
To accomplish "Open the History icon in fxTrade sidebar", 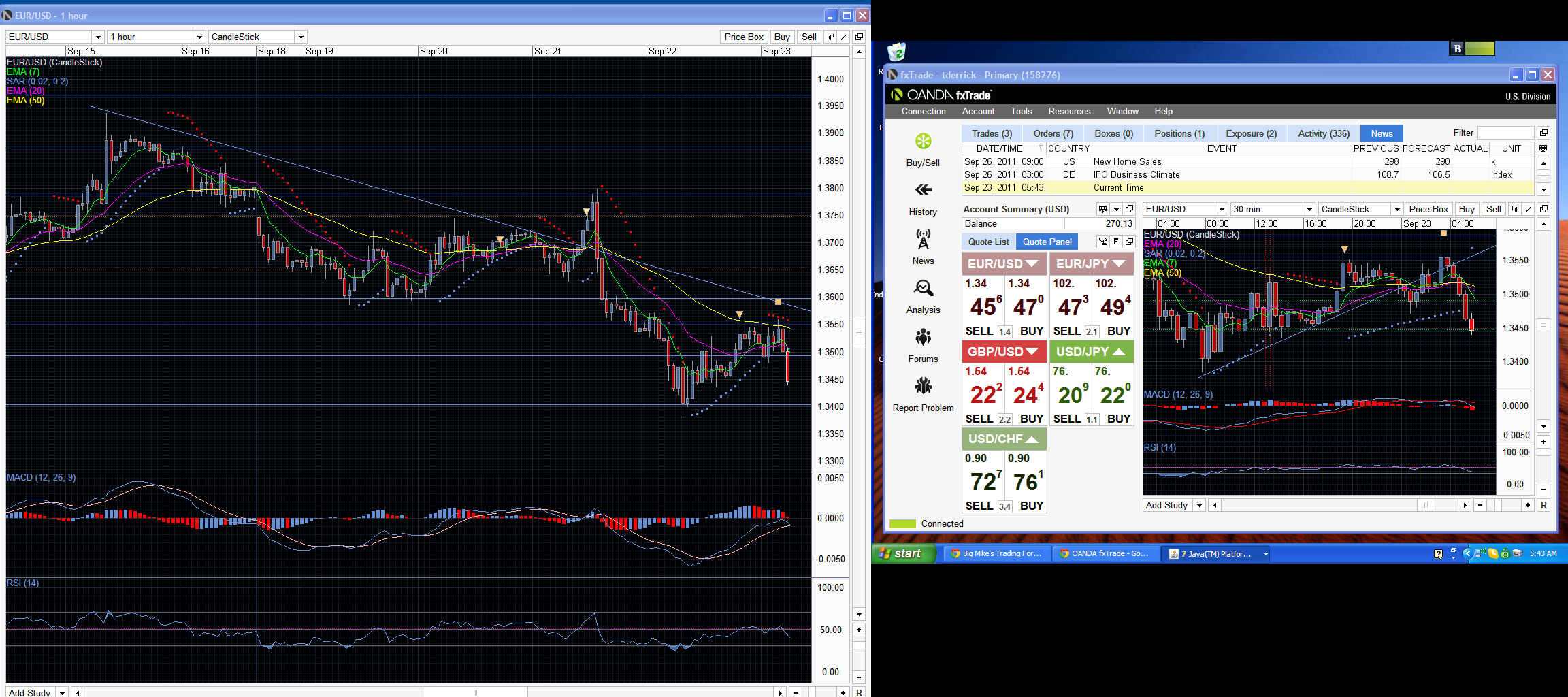I will 923,190.
